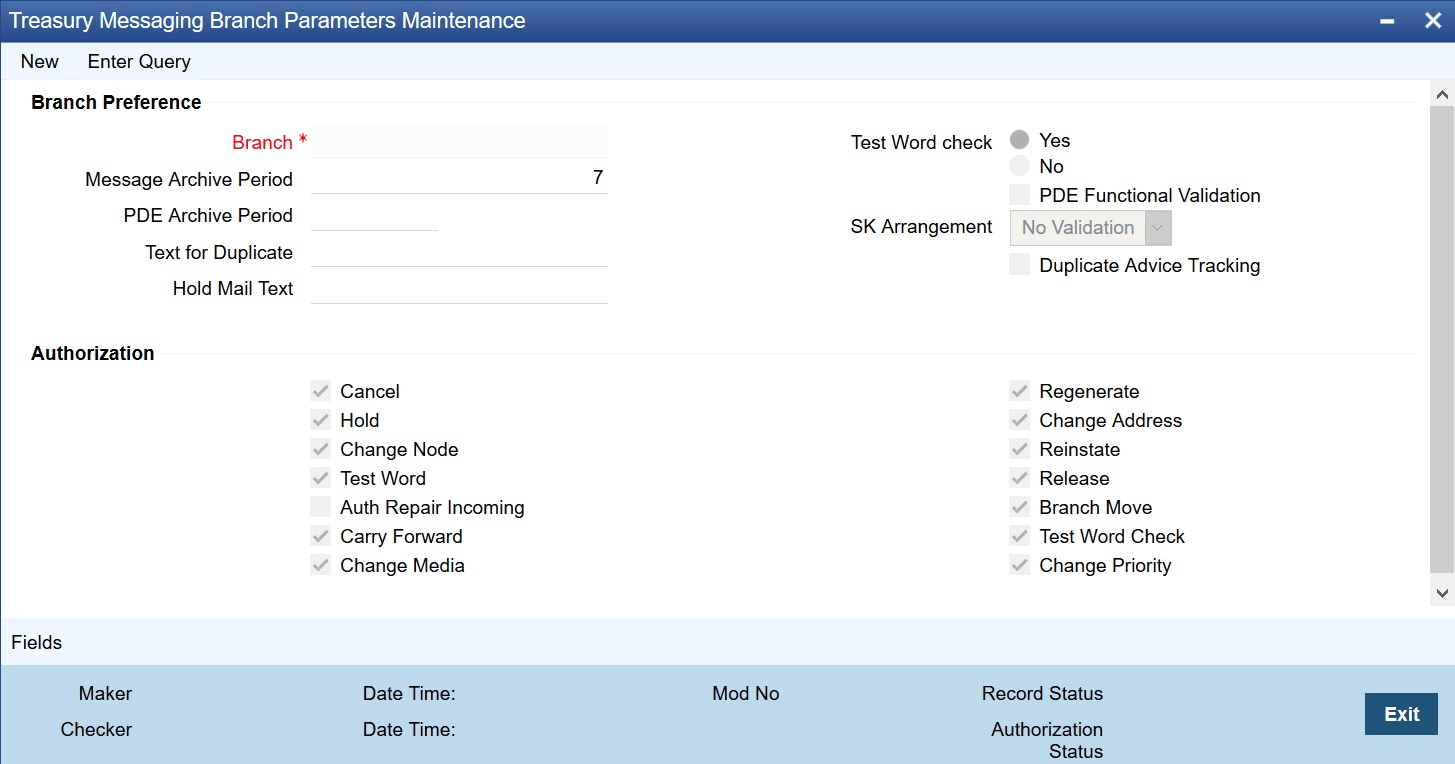The image size is (1455, 764).
Task: Toggle Duplicate Advice Tracking checkbox
Action: click(x=1019, y=265)
